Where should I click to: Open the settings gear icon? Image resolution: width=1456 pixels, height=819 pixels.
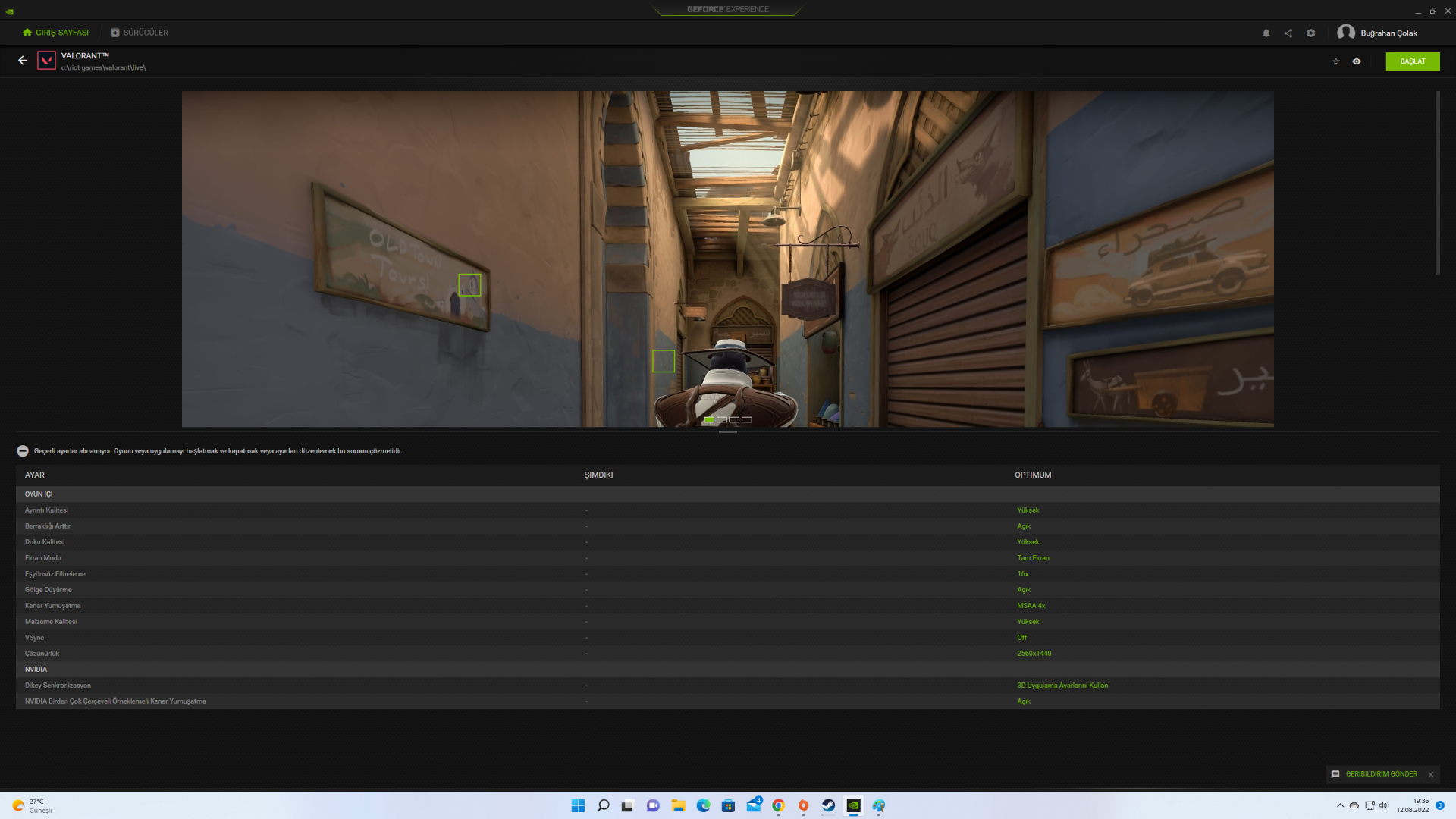pyautogui.click(x=1310, y=33)
